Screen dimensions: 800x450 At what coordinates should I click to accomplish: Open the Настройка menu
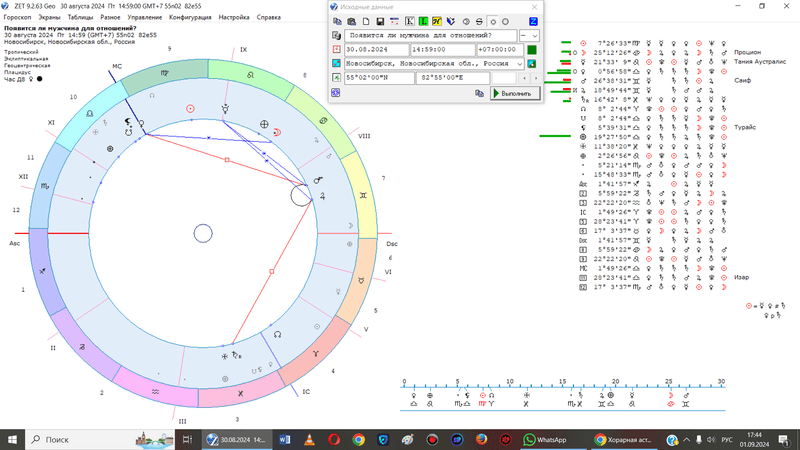[233, 17]
